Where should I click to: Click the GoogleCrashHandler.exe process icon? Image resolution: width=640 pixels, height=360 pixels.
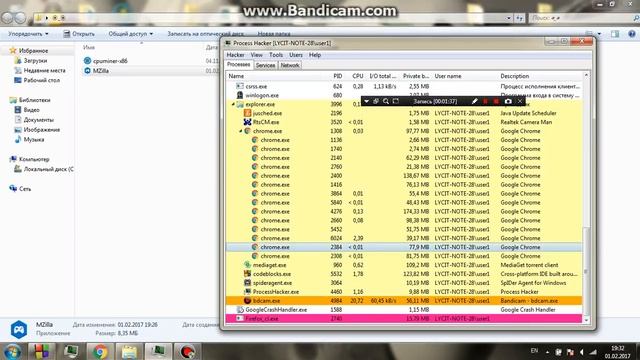pos(240,310)
